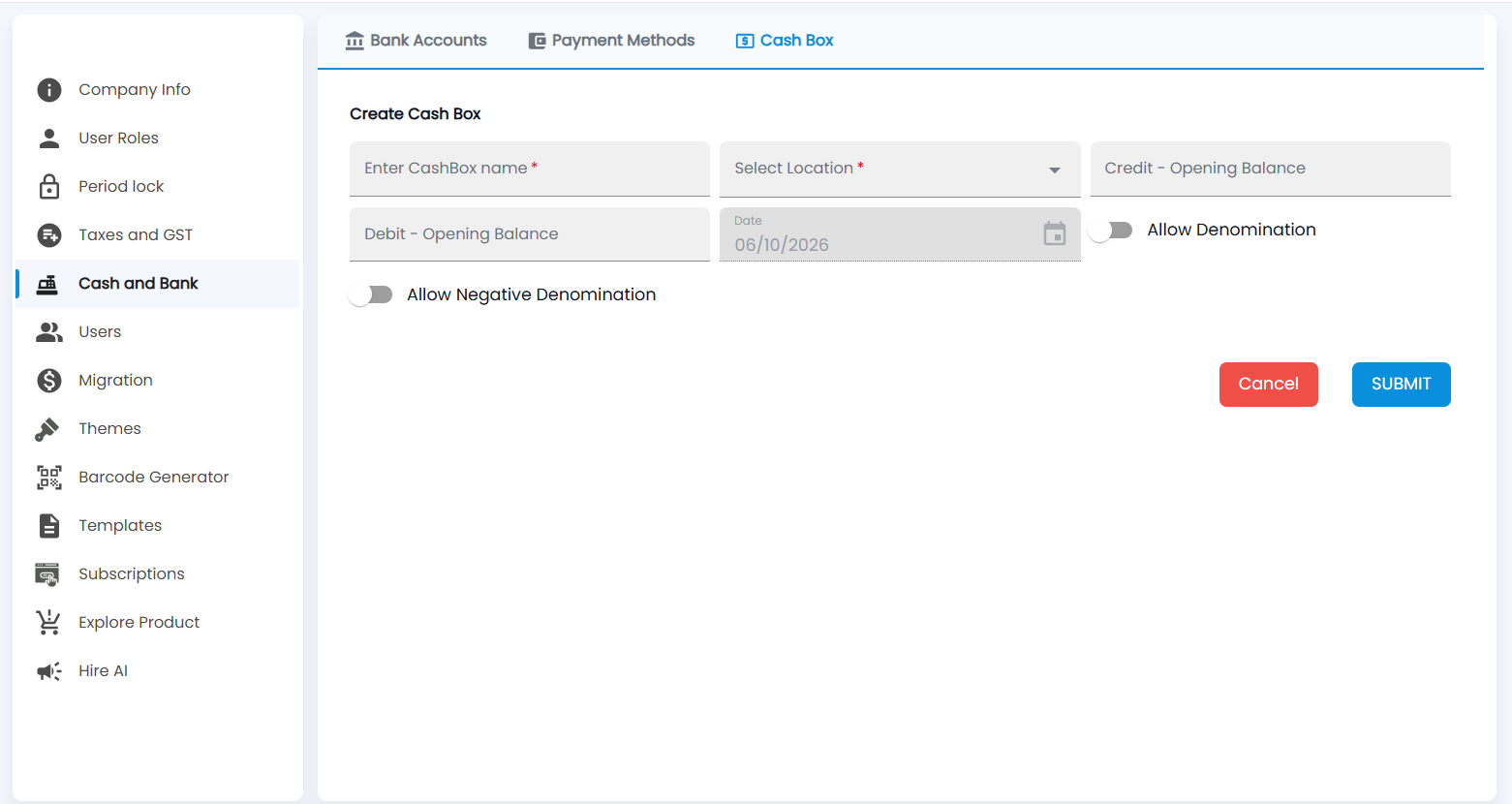Click the Users group icon
Image resolution: width=1512 pixels, height=804 pixels.
click(x=49, y=332)
